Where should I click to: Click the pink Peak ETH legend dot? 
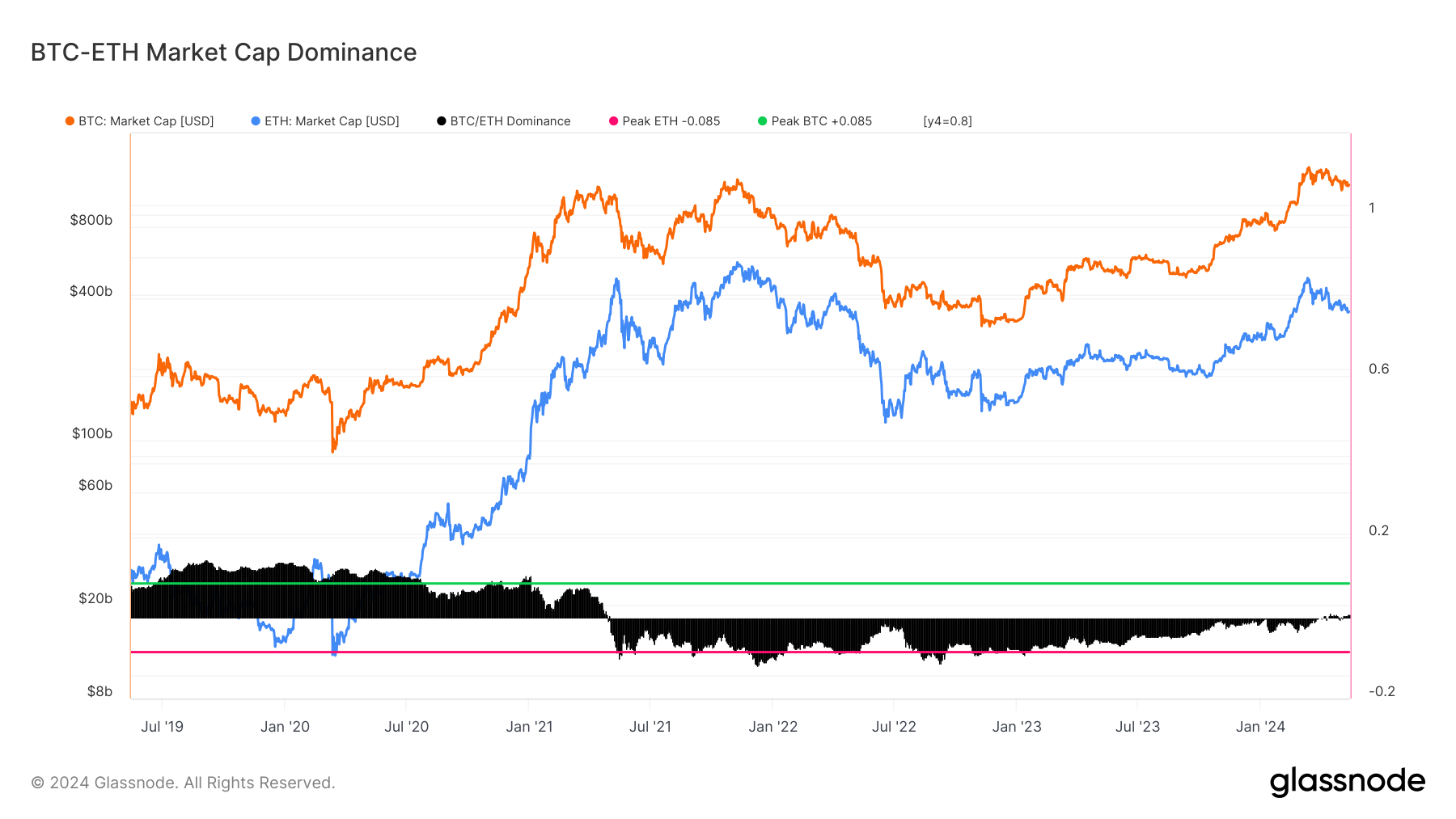click(x=613, y=121)
